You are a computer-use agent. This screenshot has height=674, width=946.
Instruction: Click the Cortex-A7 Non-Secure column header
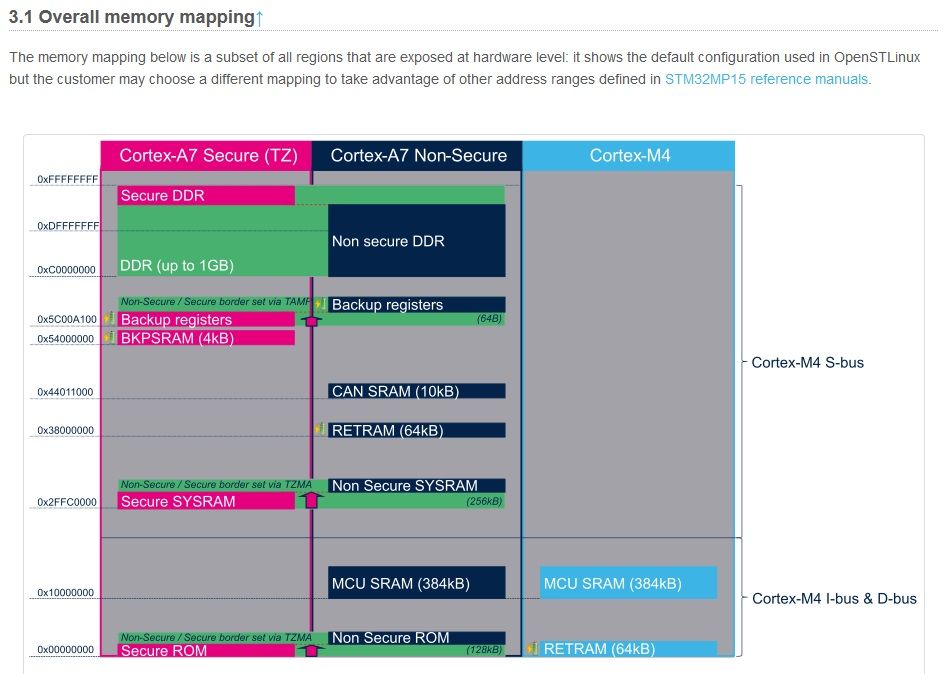click(417, 156)
